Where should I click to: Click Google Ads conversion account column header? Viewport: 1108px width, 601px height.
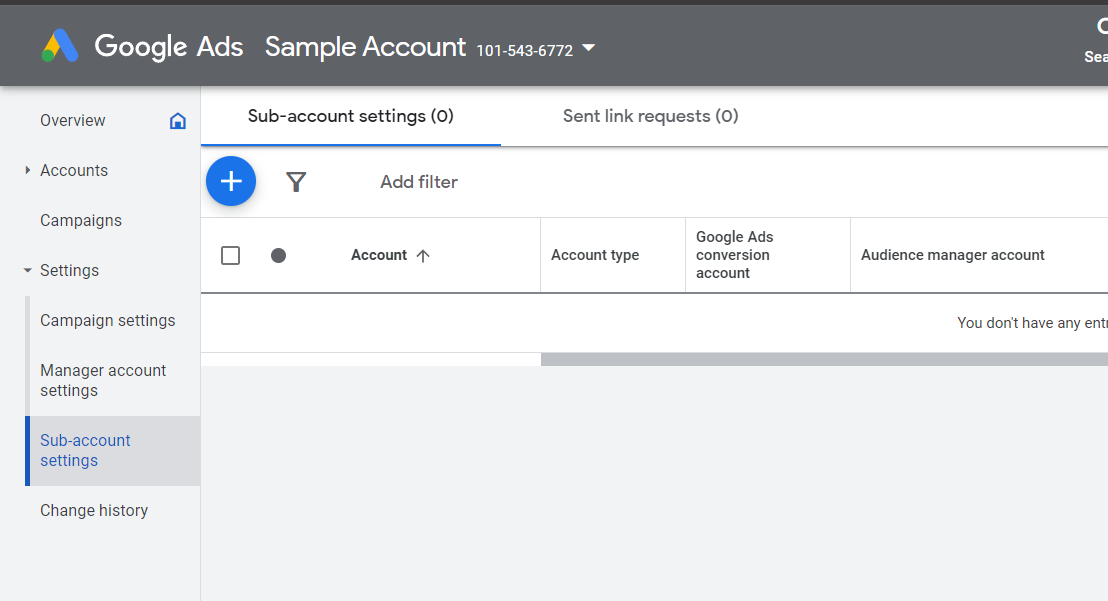[x=735, y=255]
